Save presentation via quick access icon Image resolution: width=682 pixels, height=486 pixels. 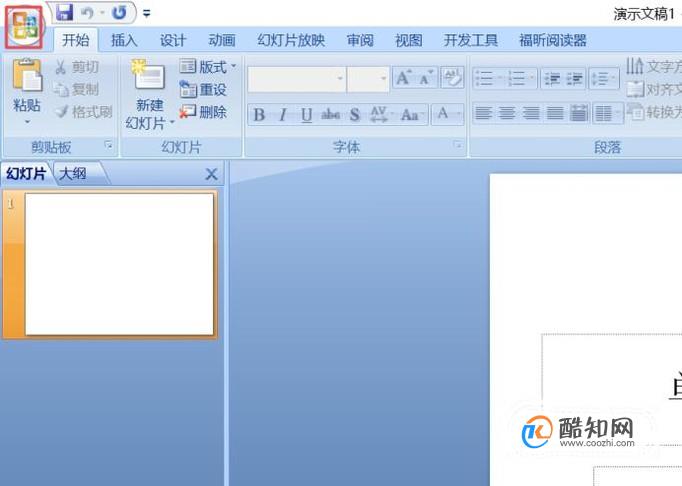click(64, 12)
